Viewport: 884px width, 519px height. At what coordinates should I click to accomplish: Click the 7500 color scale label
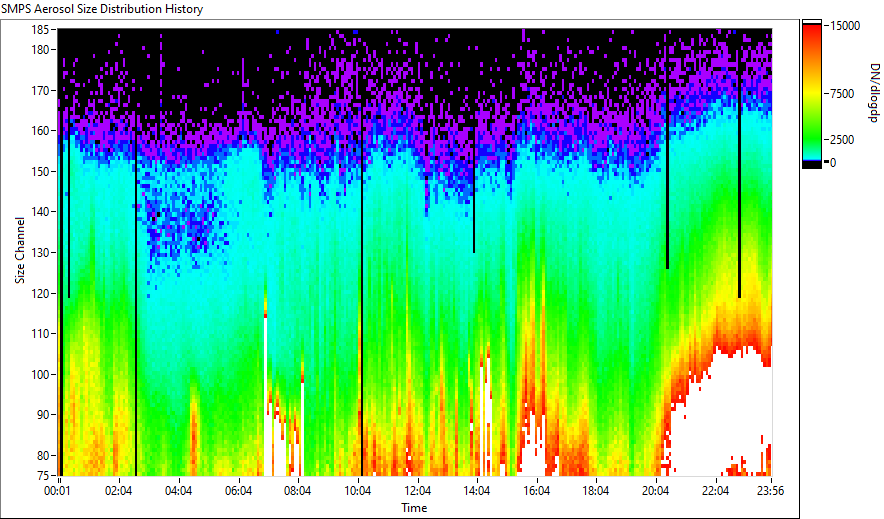pyautogui.click(x=842, y=94)
